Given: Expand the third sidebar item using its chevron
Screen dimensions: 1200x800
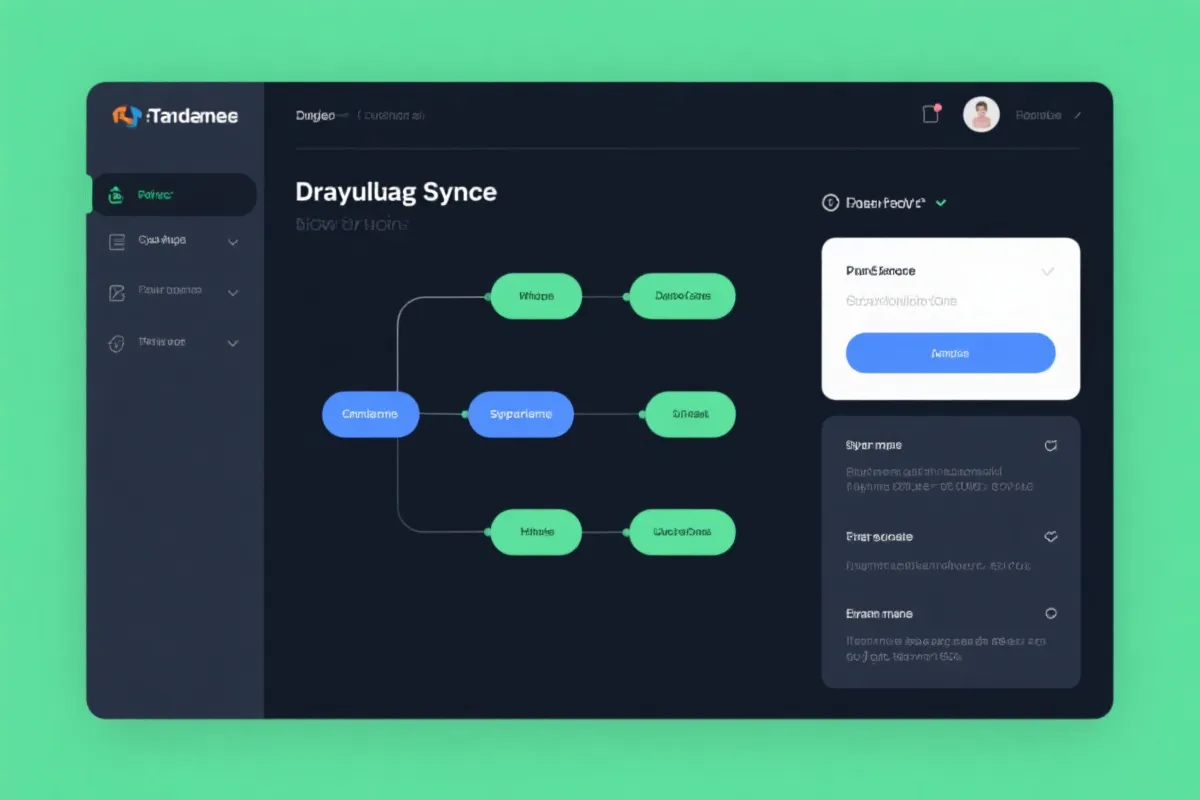Looking at the screenshot, I should tap(233, 293).
